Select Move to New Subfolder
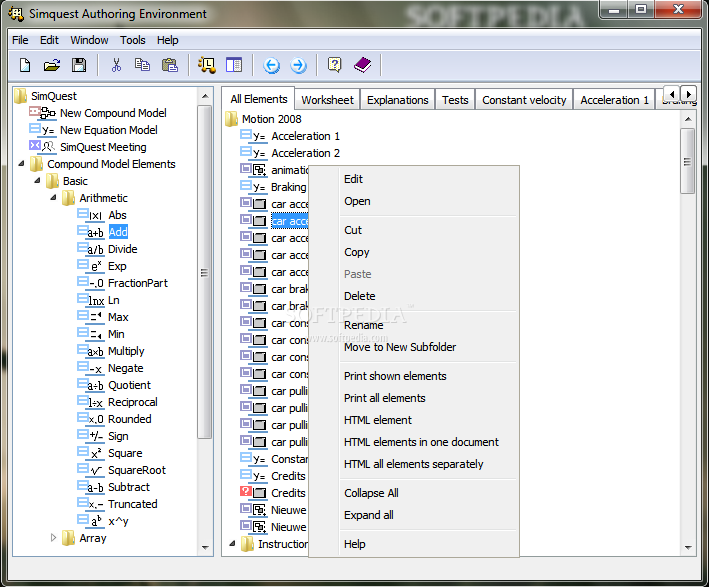 pos(413,347)
